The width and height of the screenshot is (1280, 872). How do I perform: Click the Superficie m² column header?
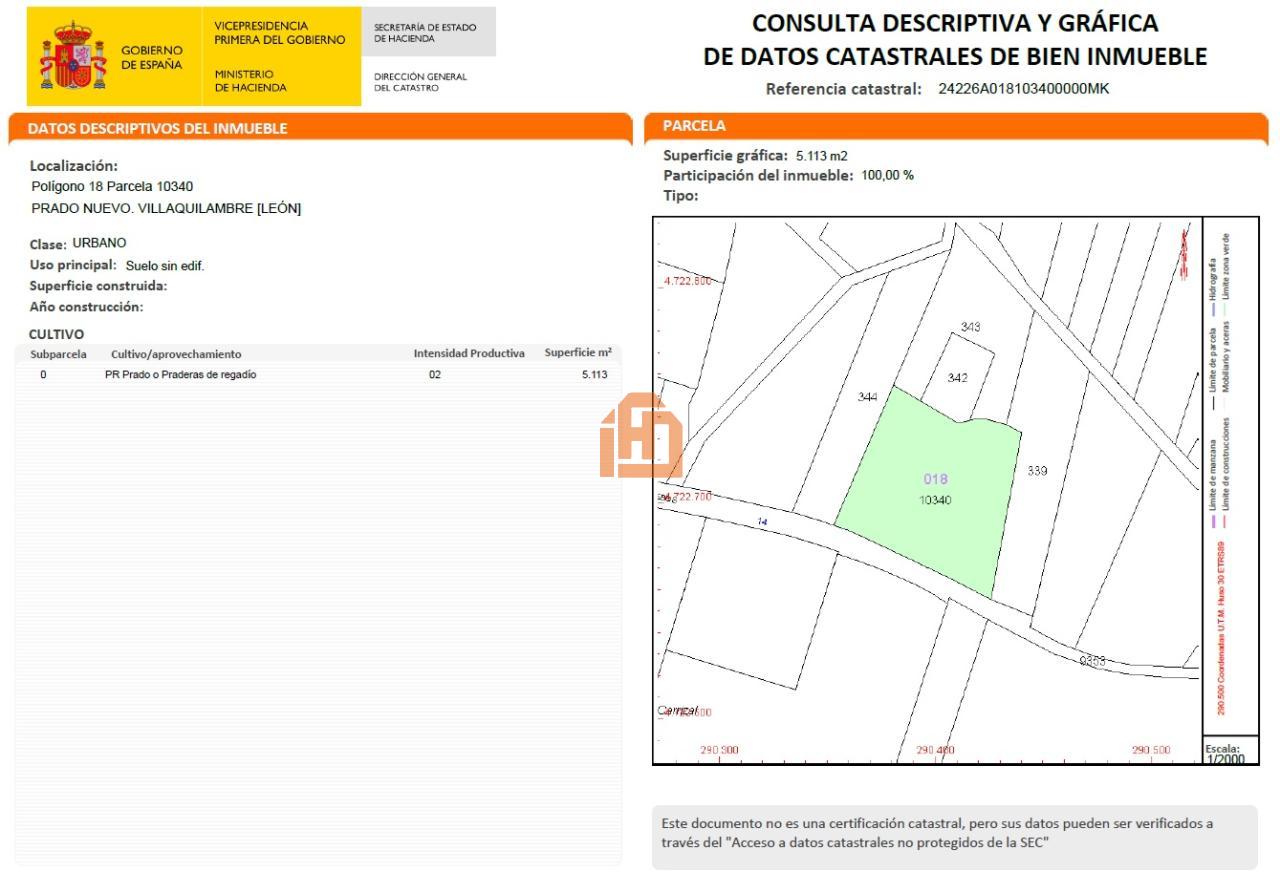pyautogui.click(x=577, y=353)
